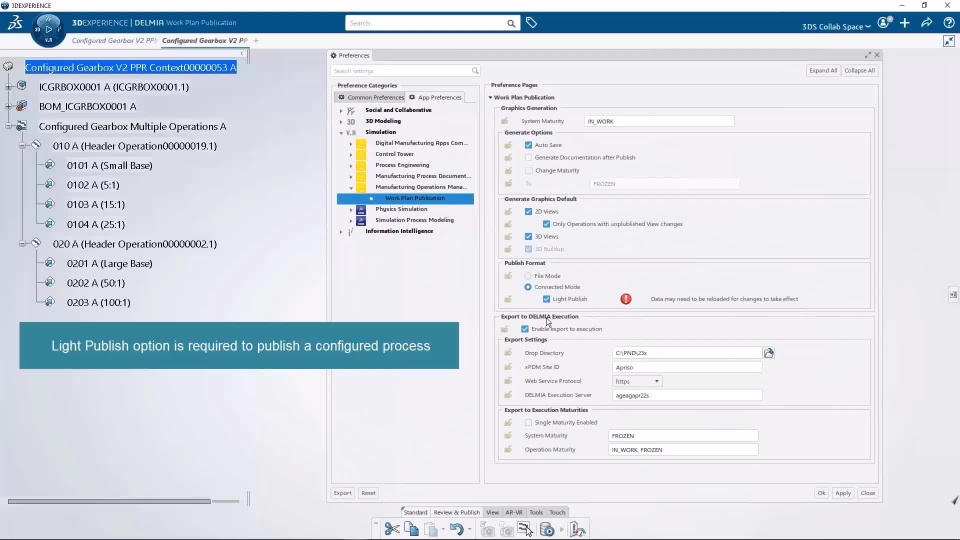Expand the 3D Modeling category
The height and width of the screenshot is (540, 960).
click(x=341, y=121)
